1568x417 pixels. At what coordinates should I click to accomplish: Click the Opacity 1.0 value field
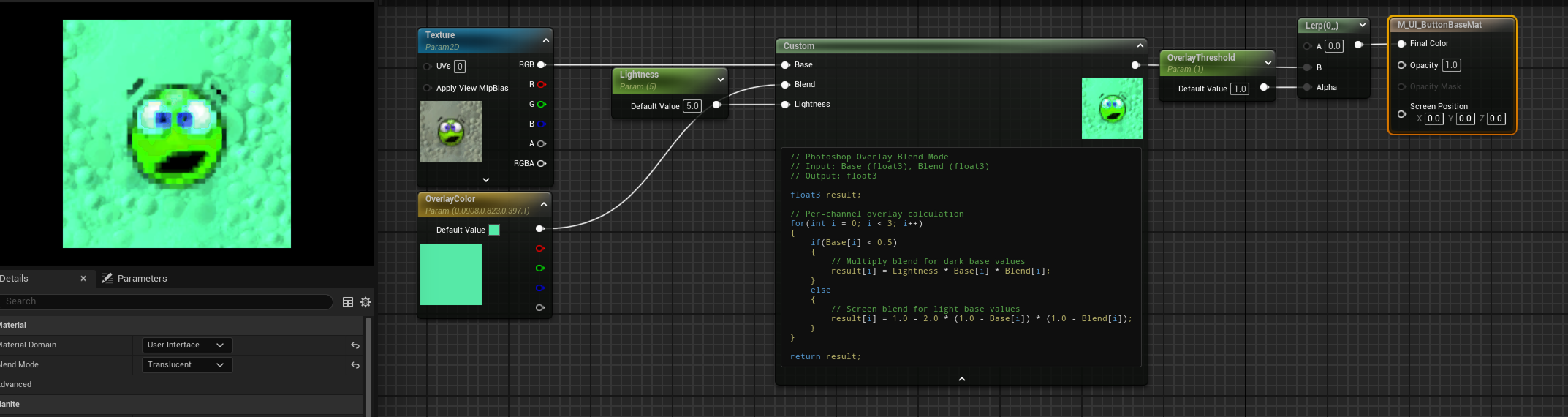pos(1452,65)
